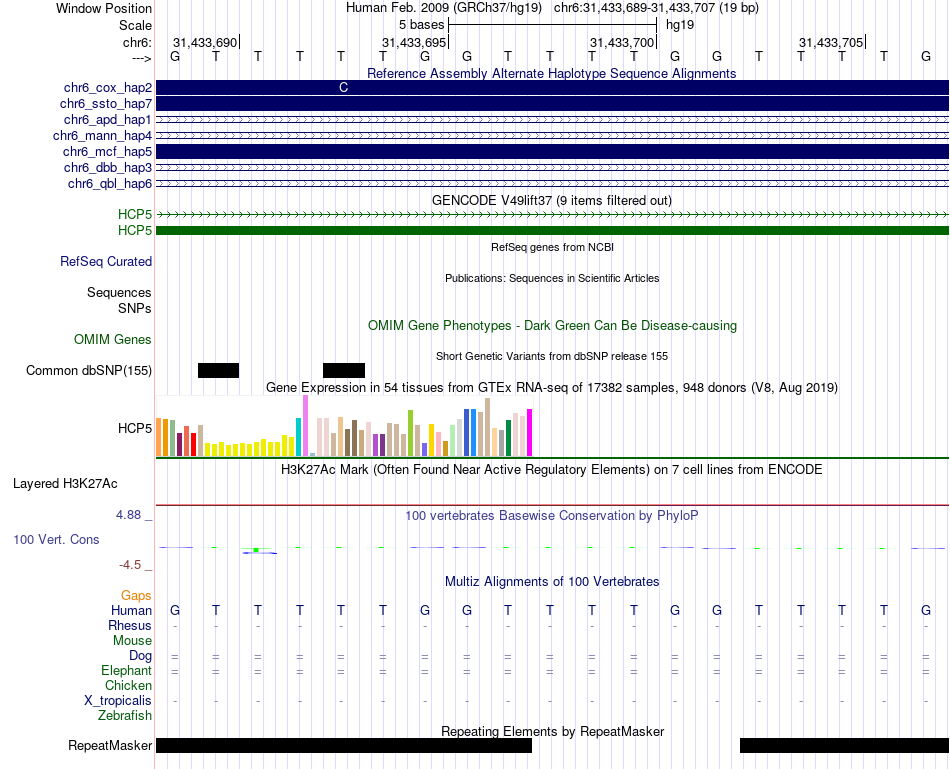This screenshot has height=769, width=950.
Task: Select the C mismatch in chr6_cox_hap2 alignment
Action: [x=344, y=88]
